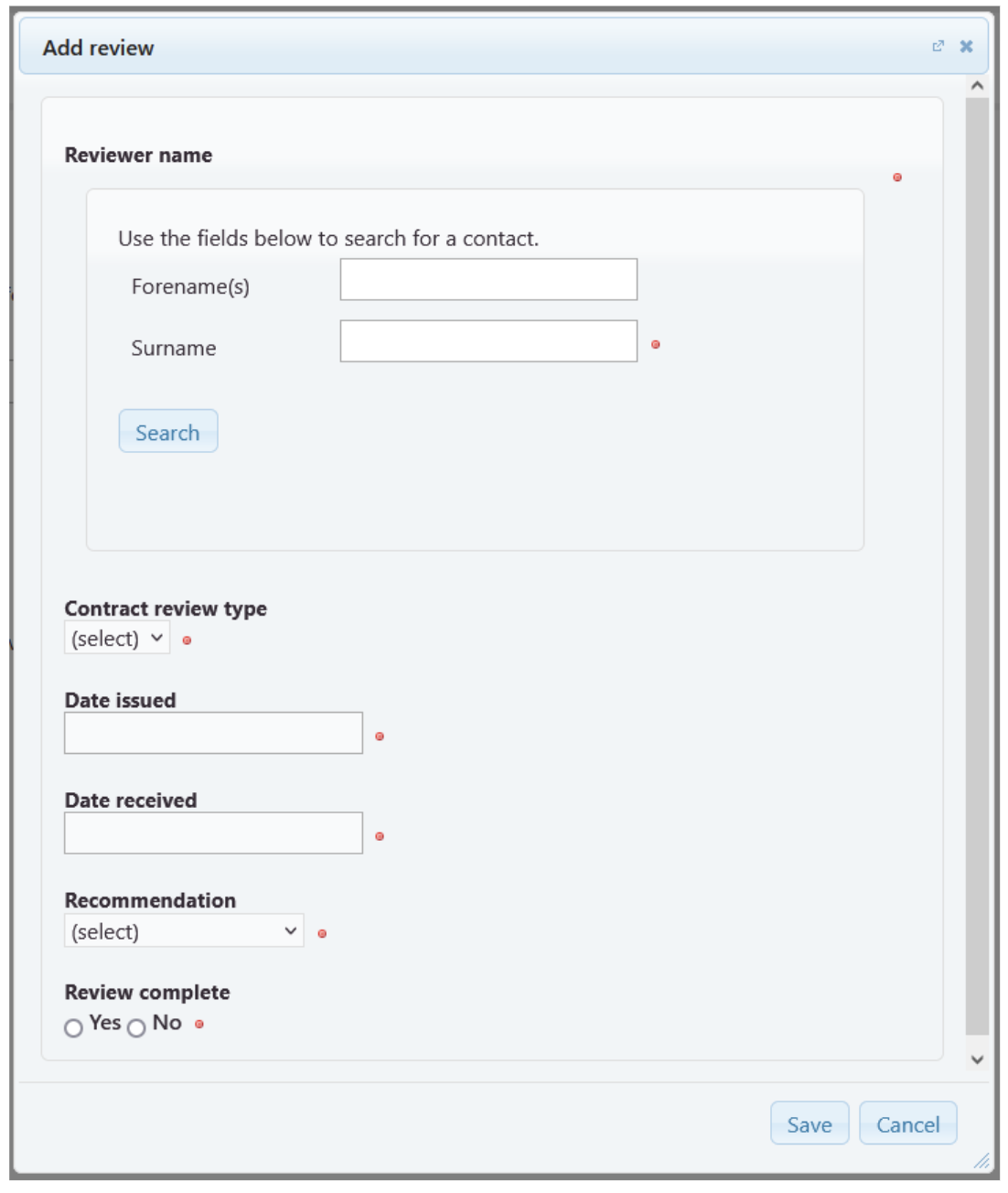Close the Add review dialog
1008x1193 pixels.
pos(966,47)
